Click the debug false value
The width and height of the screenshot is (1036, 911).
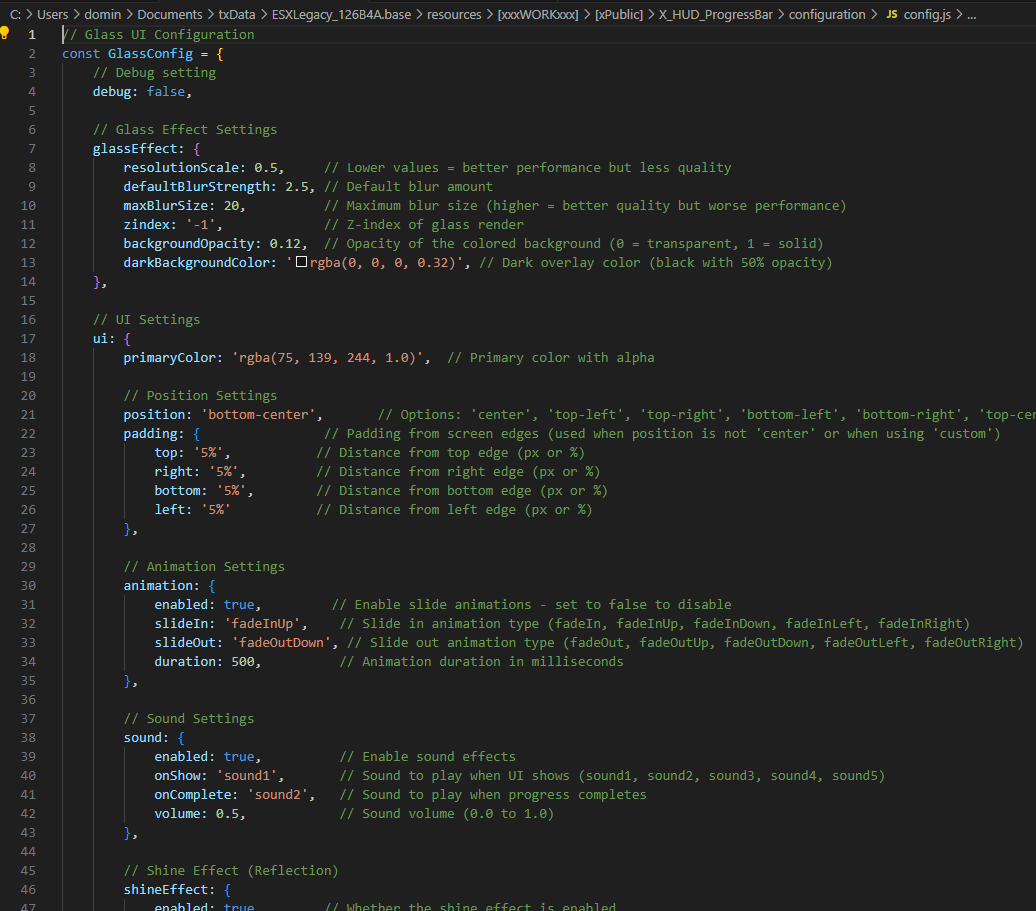(165, 91)
